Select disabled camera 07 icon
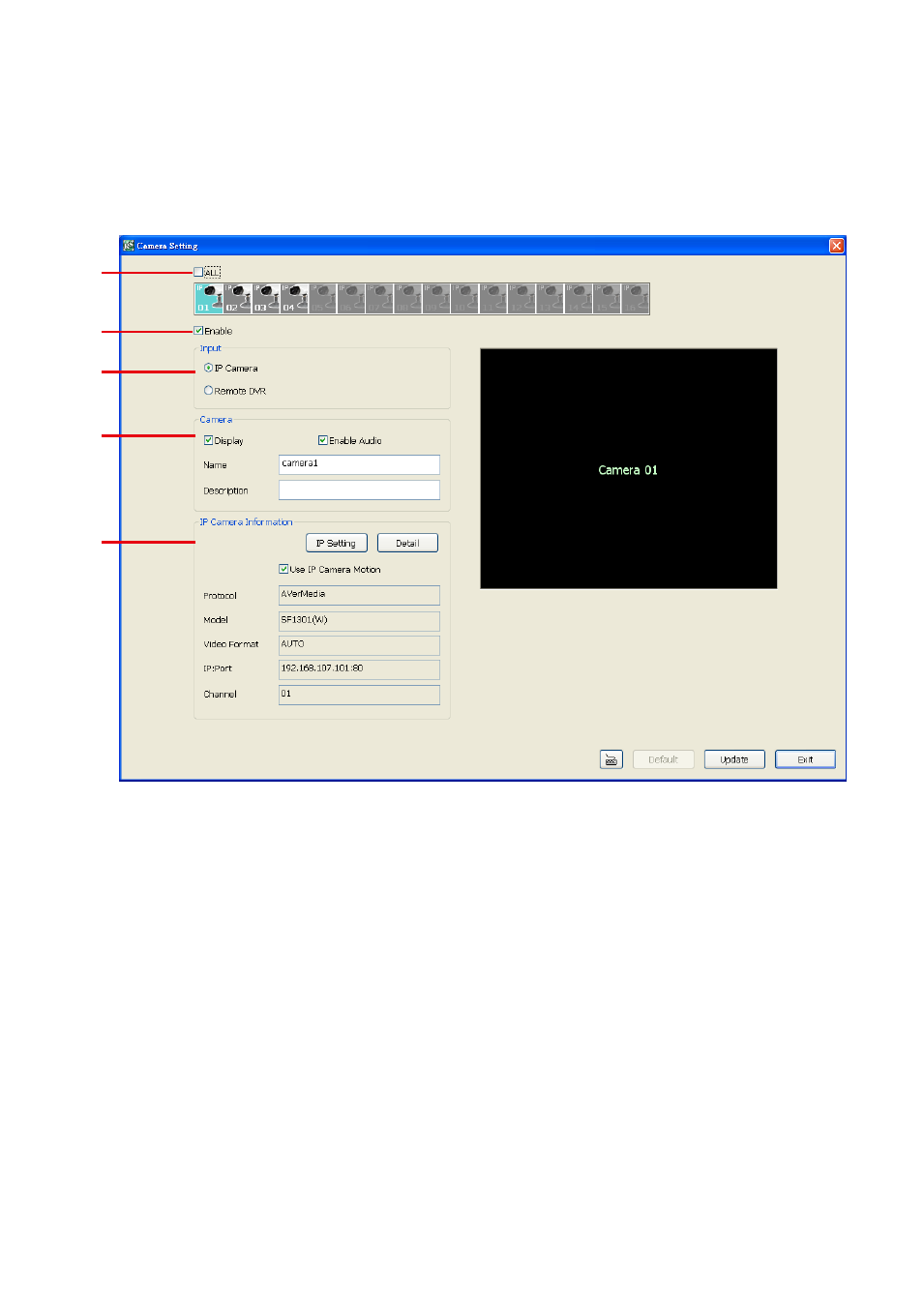The width and height of the screenshot is (924, 1306). pyautogui.click(x=380, y=298)
